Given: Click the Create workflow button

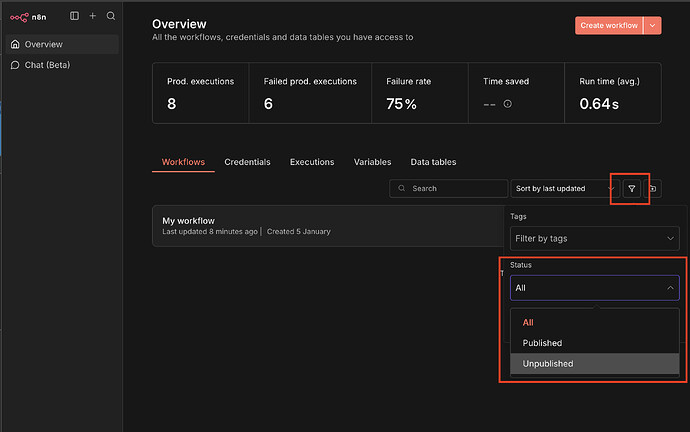Looking at the screenshot, I should pyautogui.click(x=608, y=26).
